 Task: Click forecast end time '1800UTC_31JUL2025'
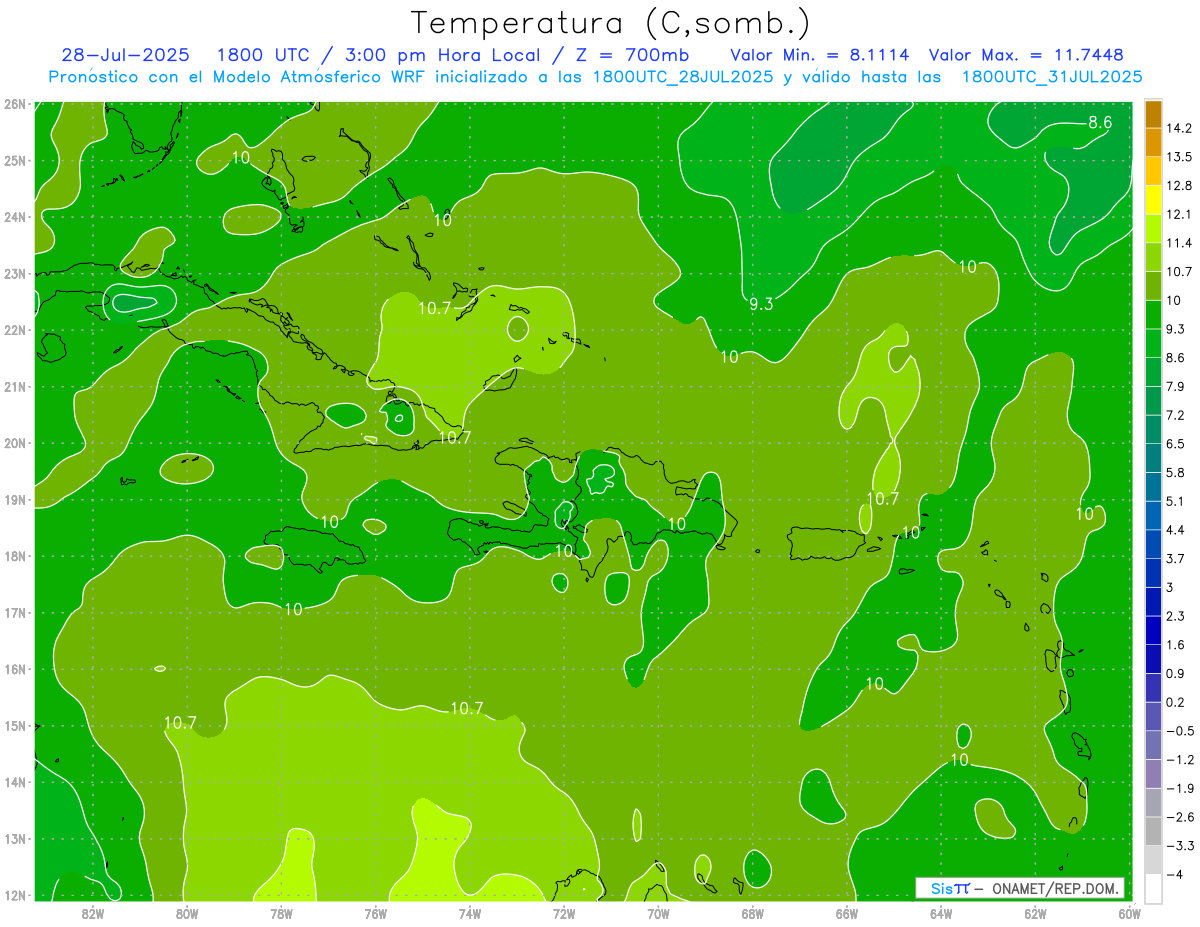point(1052,76)
